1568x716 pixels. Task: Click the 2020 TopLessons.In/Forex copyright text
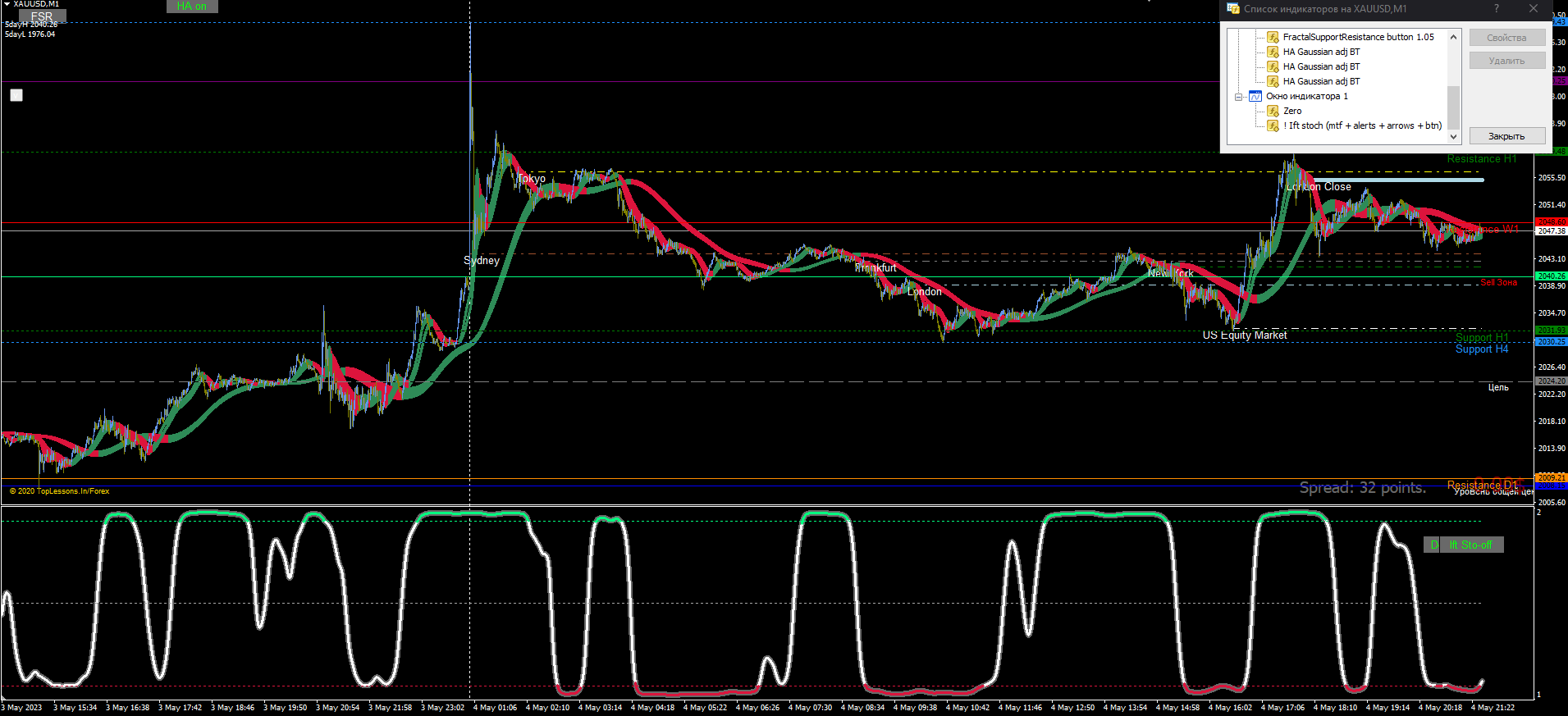[59, 491]
